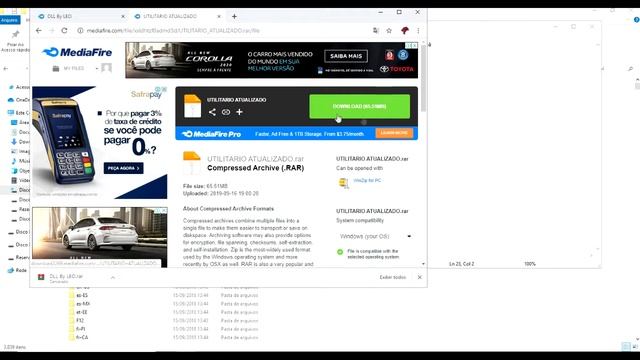Screen dimensions: 640x360
Task: Open the Windows (your OS) compatibility dropdown
Action: (x=375, y=236)
